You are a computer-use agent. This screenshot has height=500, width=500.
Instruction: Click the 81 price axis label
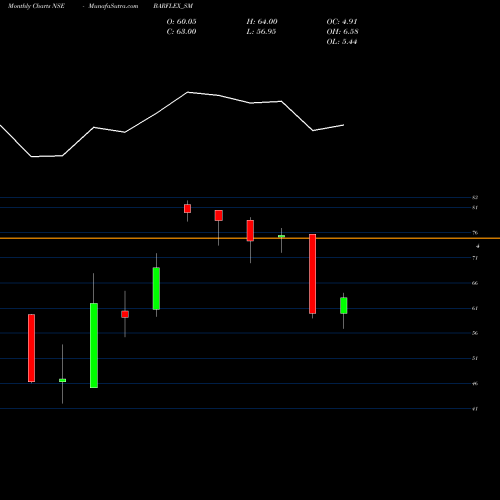475,207
